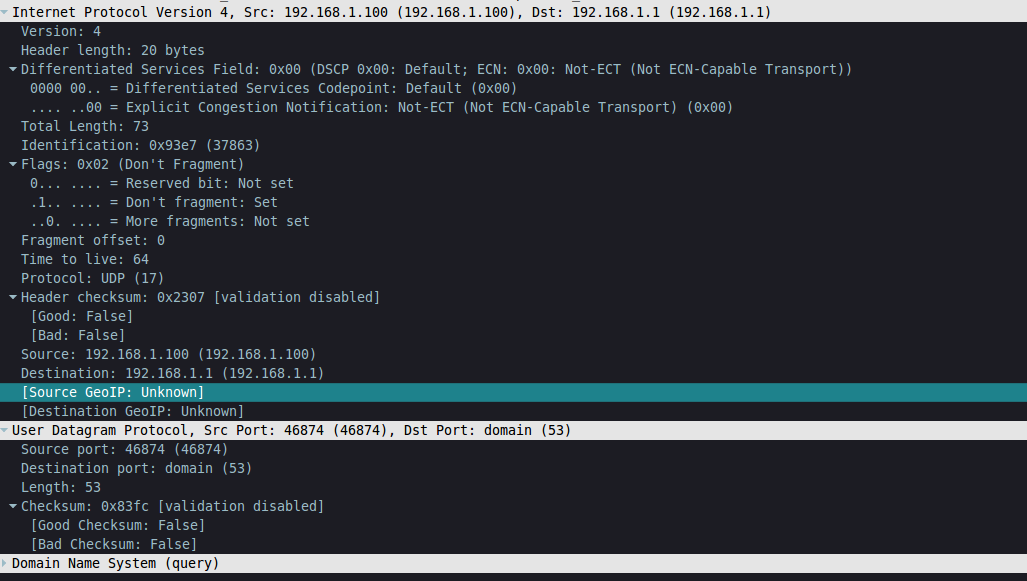
Task: Select the Version: 4 field
Action: click(x=514, y=31)
